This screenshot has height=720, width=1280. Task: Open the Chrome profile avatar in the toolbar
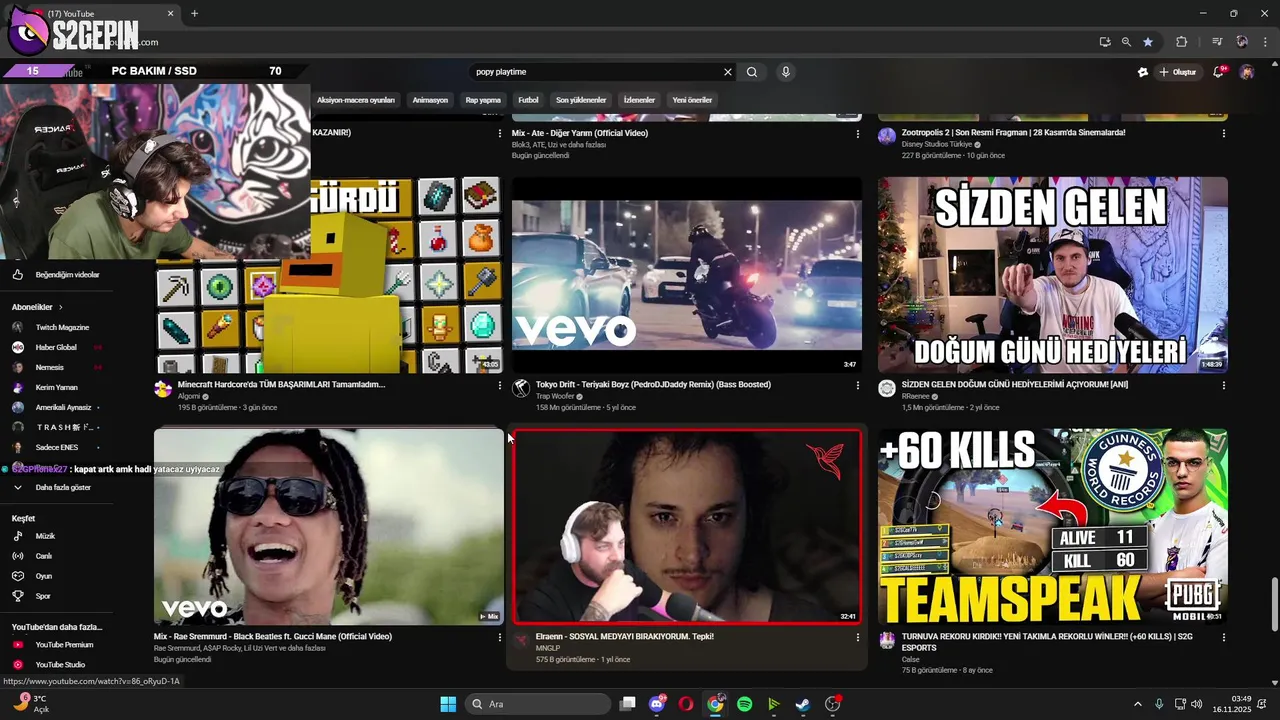pos(1242,42)
